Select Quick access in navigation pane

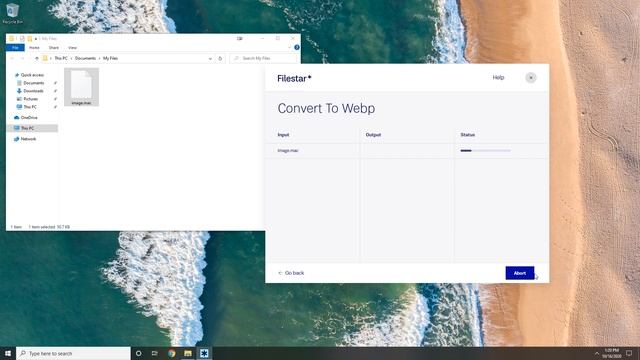[x=32, y=75]
